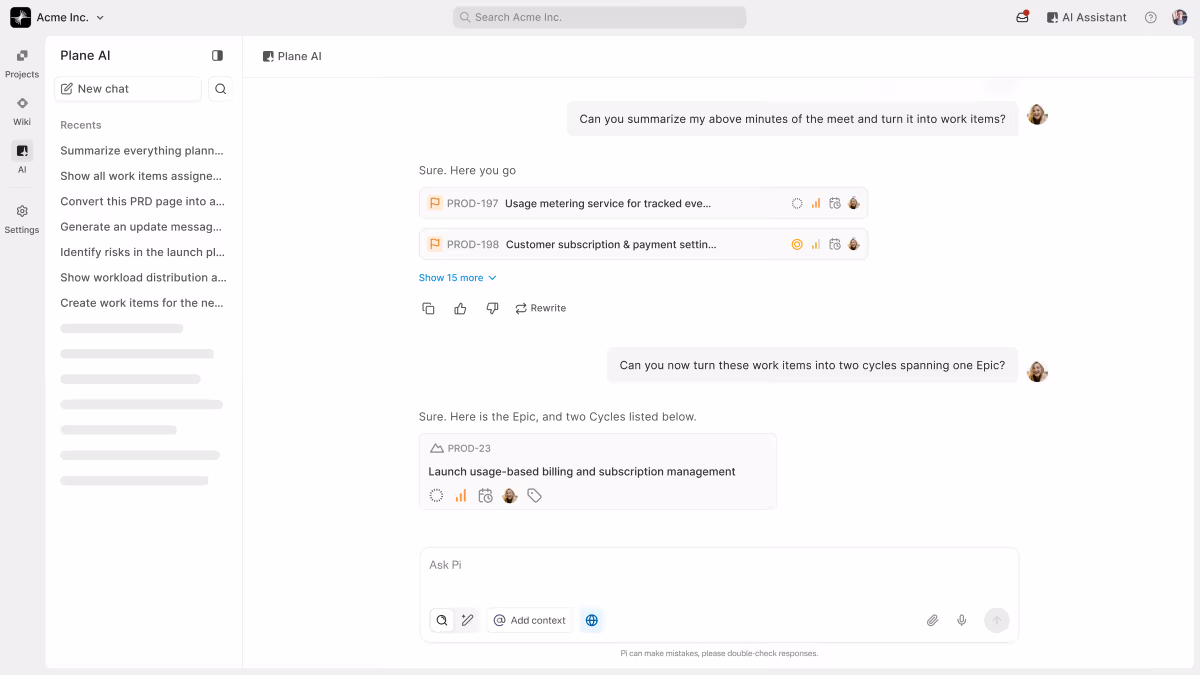The width and height of the screenshot is (1200, 675).
Task: Attach a file with the paperclip icon
Action: click(x=932, y=620)
